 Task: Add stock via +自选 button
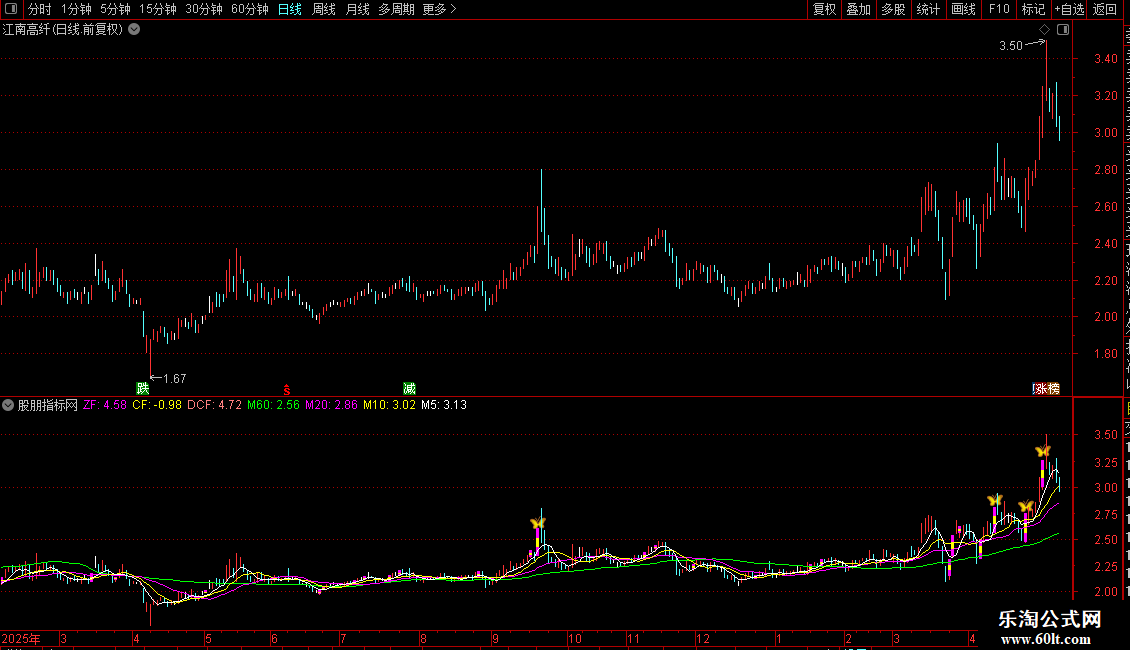1069,9
